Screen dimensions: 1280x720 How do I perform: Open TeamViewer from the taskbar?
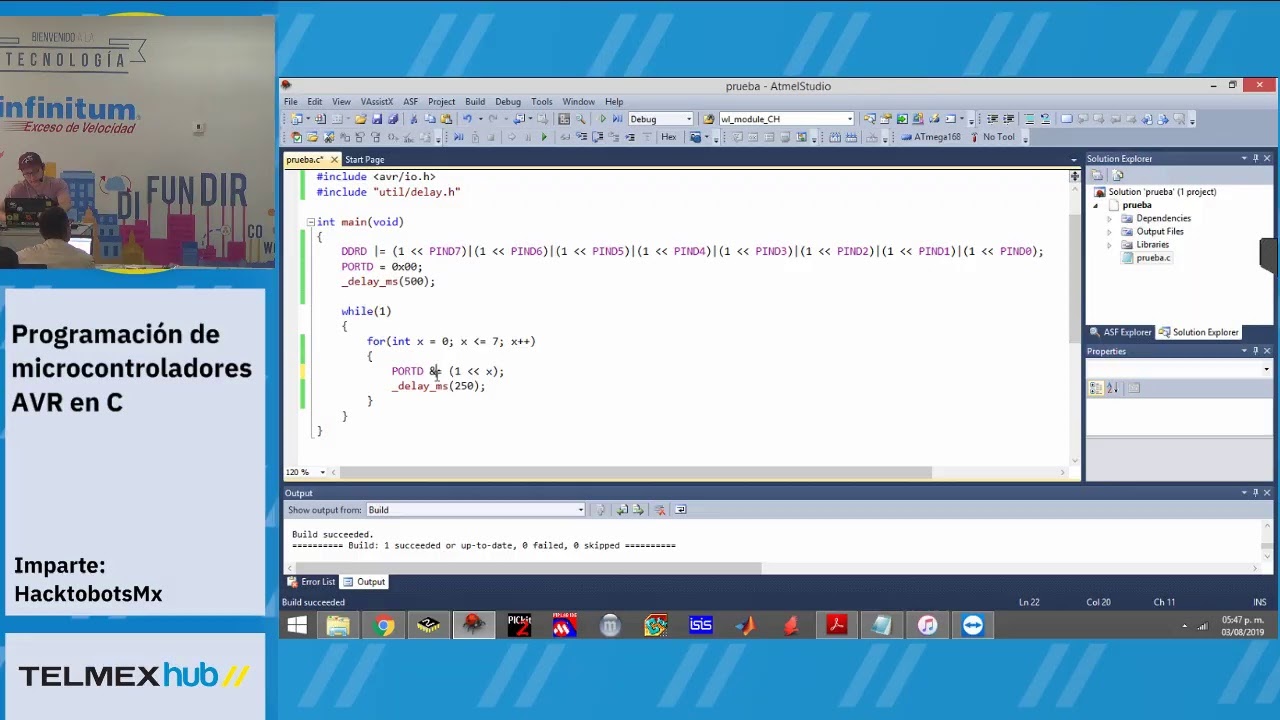(973, 626)
